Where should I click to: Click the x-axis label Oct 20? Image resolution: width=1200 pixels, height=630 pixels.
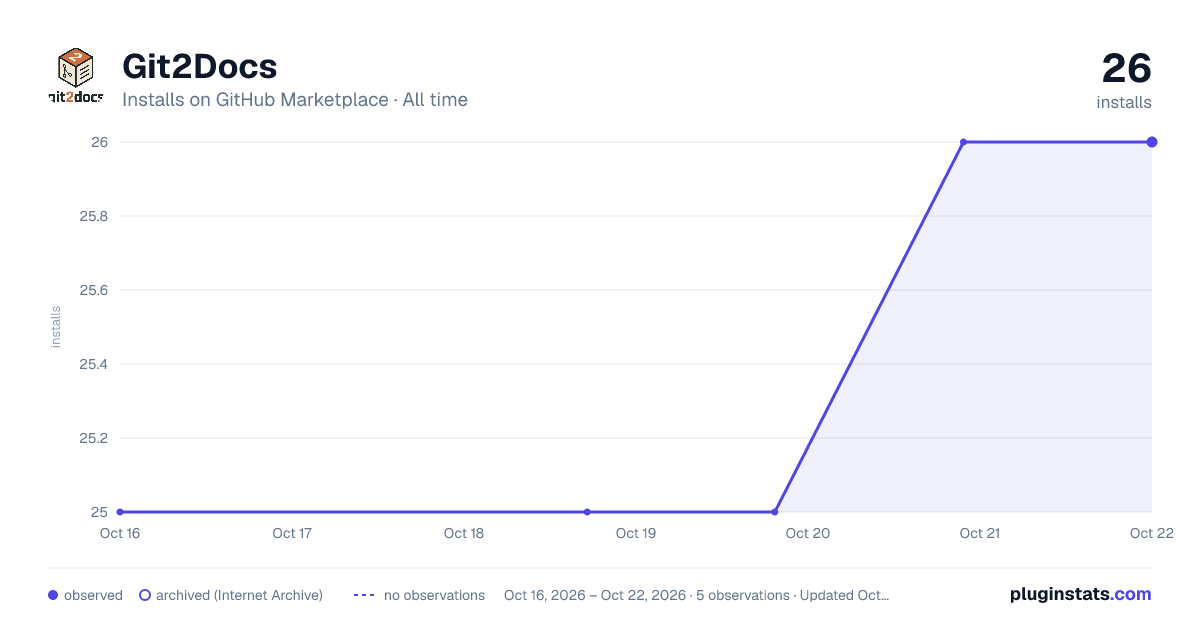click(x=808, y=533)
